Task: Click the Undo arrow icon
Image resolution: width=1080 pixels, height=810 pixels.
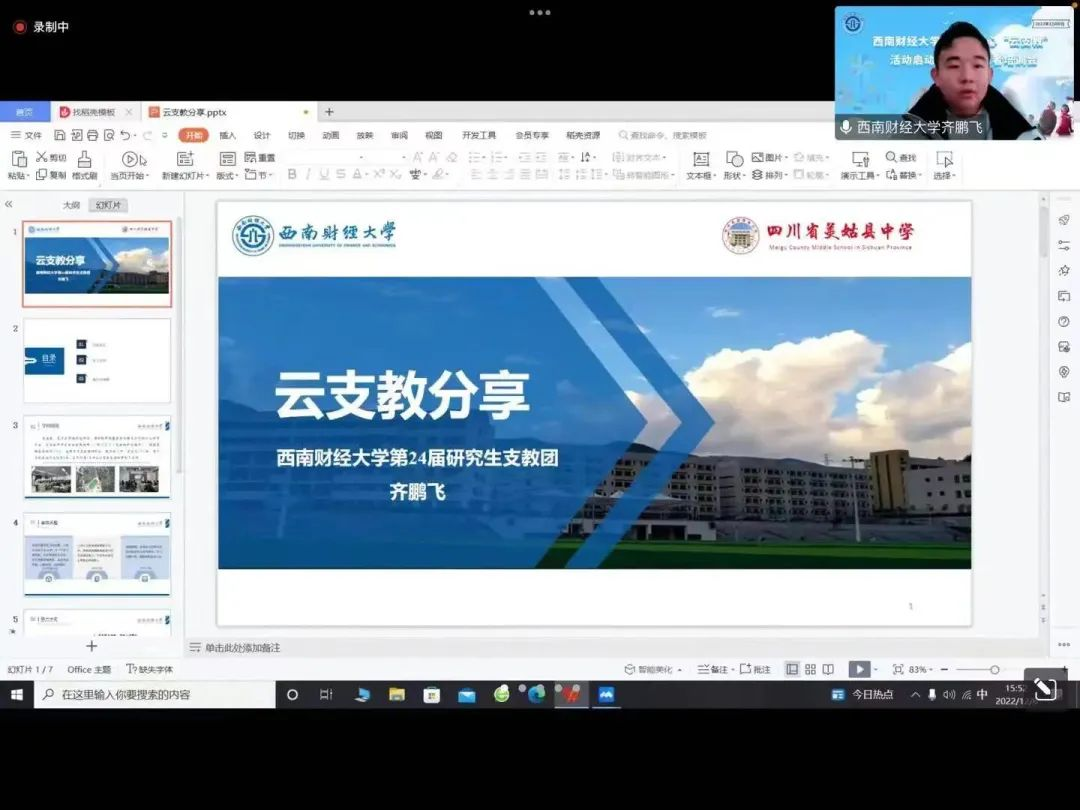Action: (125, 135)
